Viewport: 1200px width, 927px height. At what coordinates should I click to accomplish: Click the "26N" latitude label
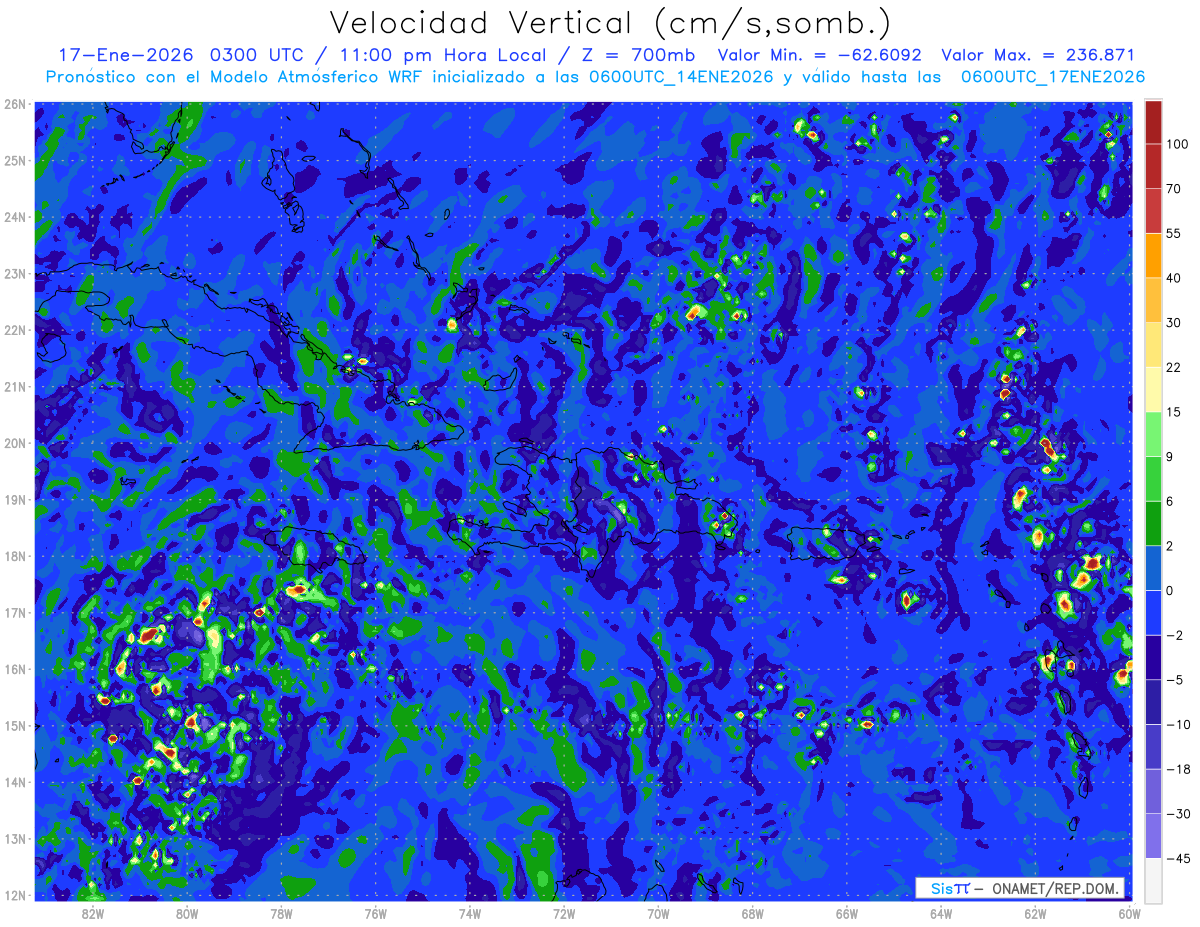pyautogui.click(x=15, y=104)
